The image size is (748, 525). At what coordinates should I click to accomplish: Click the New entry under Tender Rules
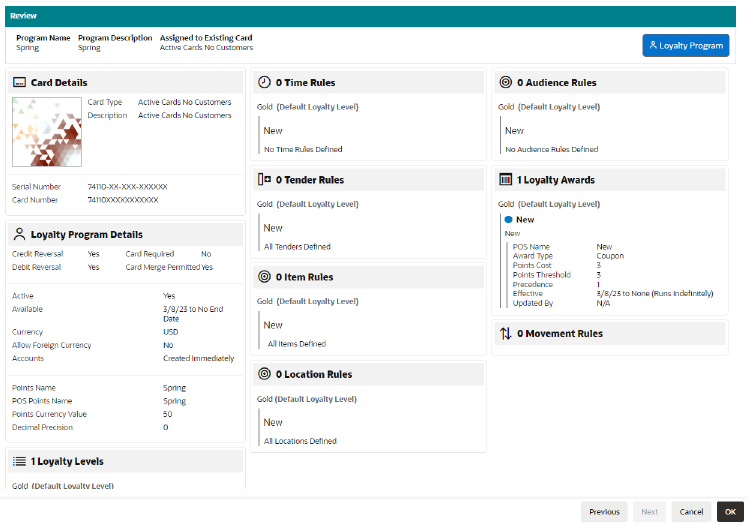273,228
